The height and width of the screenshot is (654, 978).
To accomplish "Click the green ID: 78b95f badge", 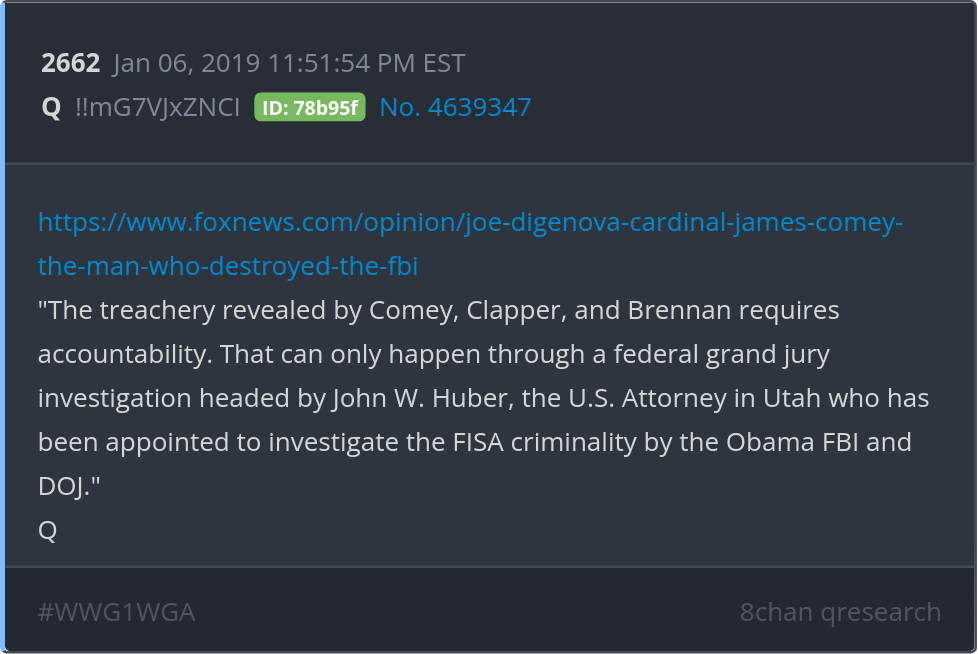I will click(x=310, y=108).
